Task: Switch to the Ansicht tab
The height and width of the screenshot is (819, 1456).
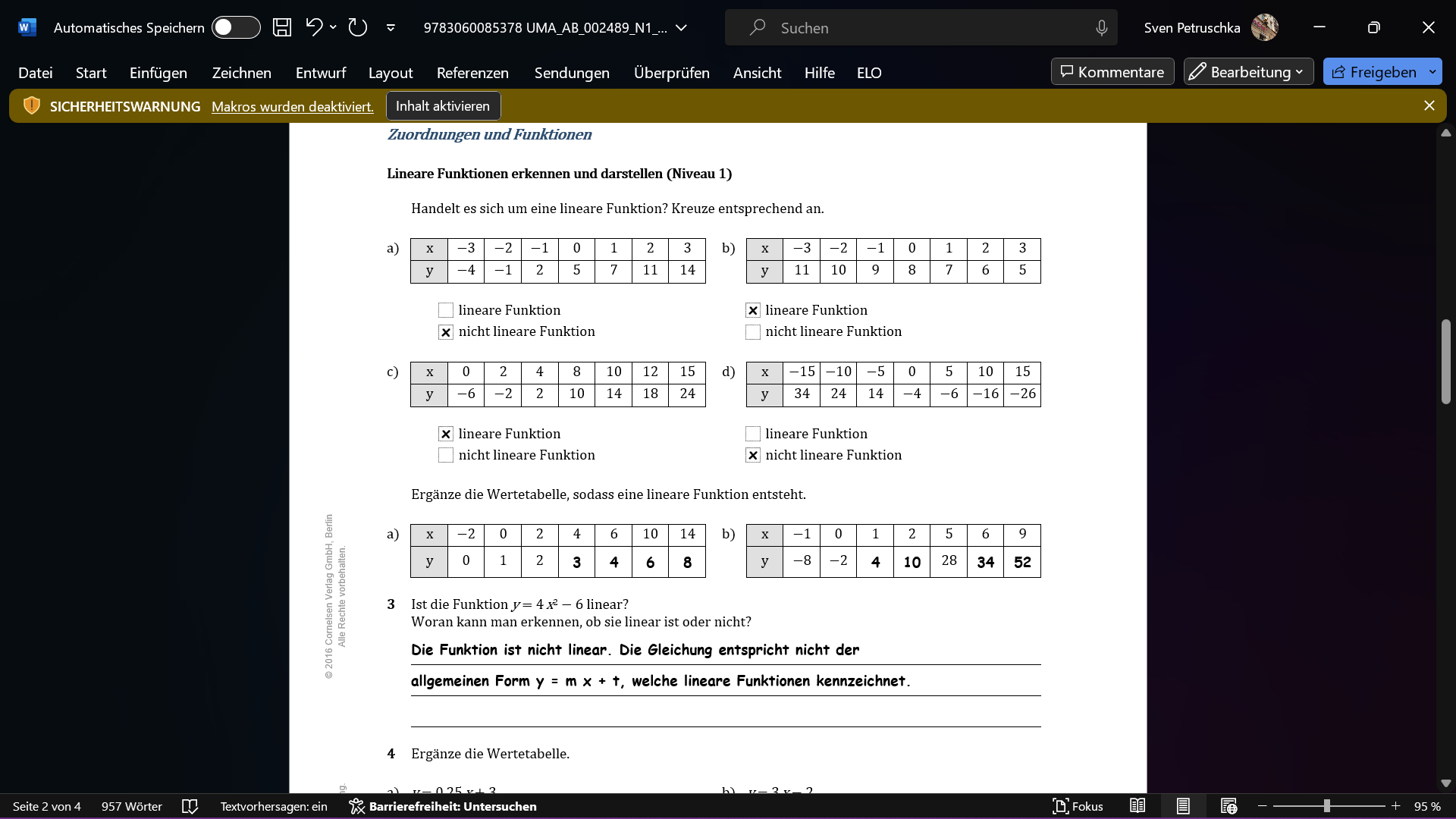Action: (x=757, y=73)
